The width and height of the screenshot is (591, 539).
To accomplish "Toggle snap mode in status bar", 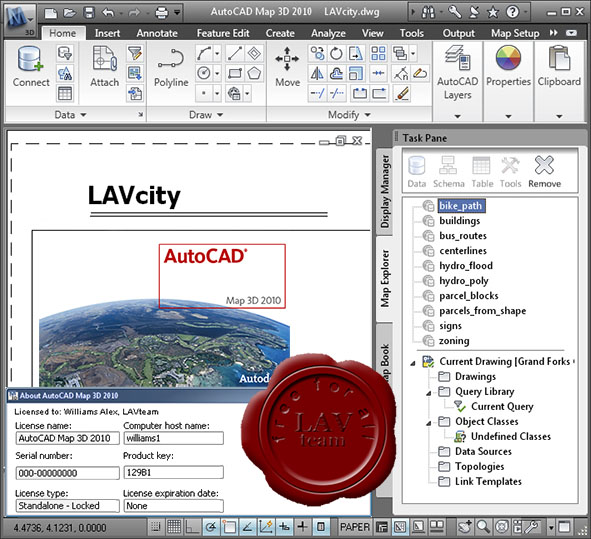I will point(156,527).
